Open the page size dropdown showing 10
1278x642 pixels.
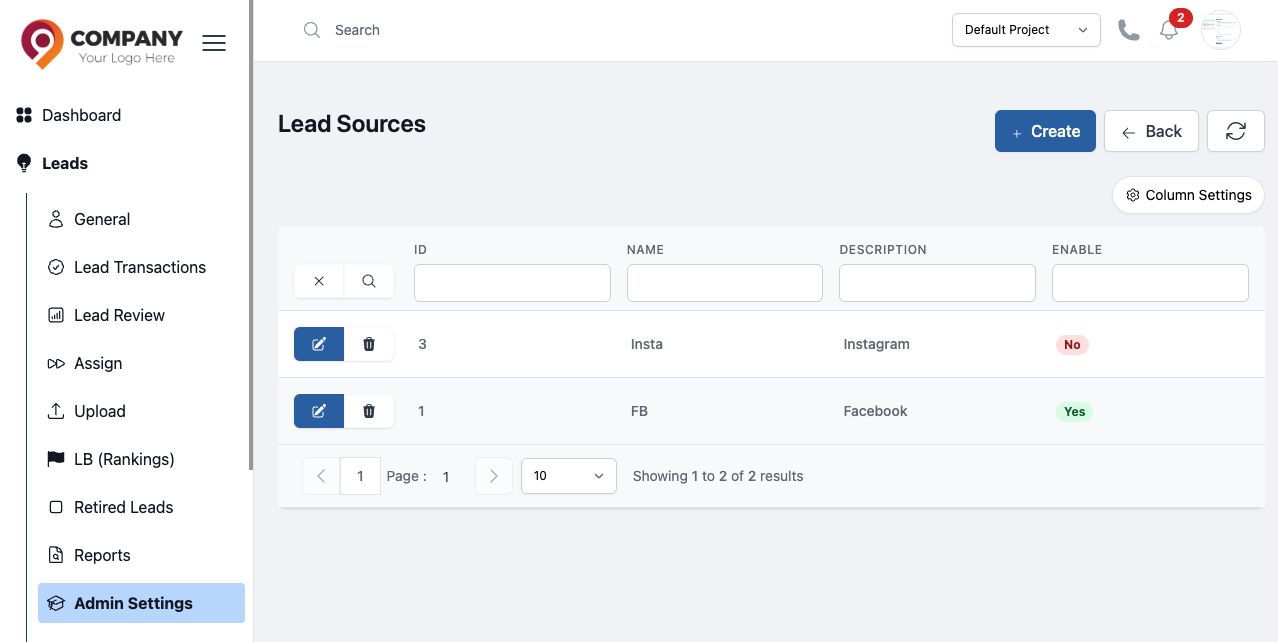[x=569, y=476]
